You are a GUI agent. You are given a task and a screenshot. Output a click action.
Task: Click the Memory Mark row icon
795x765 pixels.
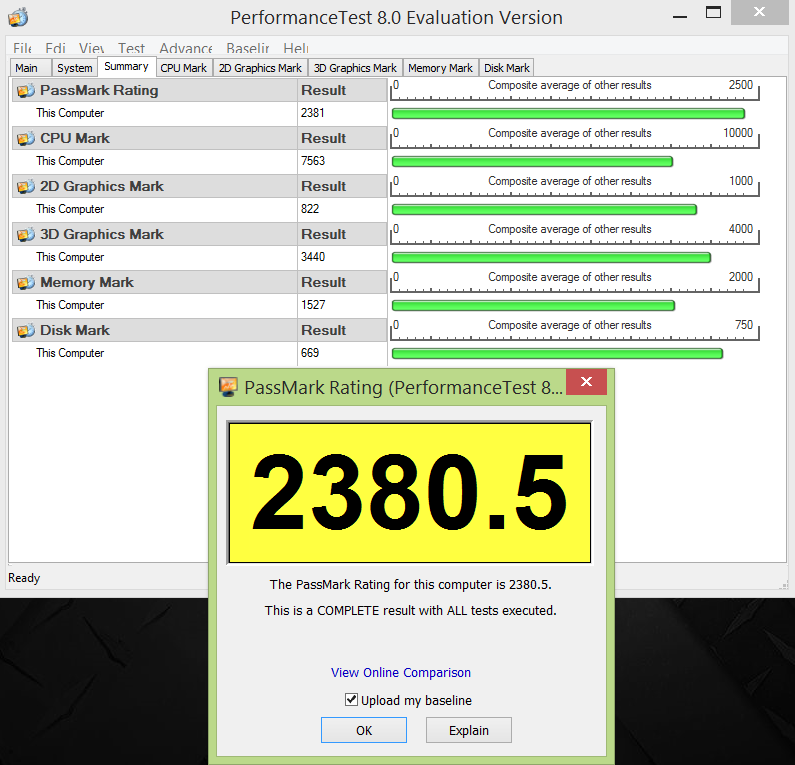(26, 282)
